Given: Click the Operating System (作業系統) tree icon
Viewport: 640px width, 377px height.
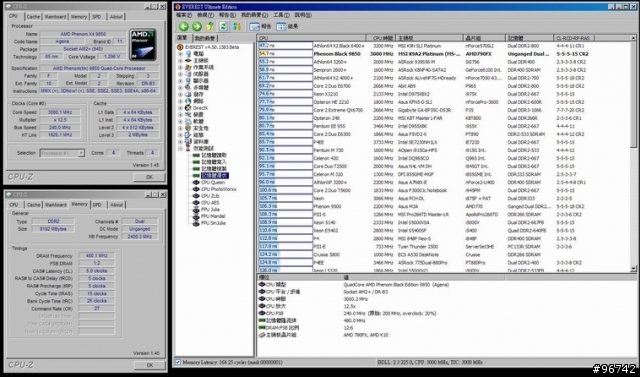Looking at the screenshot, I should tap(188, 67).
